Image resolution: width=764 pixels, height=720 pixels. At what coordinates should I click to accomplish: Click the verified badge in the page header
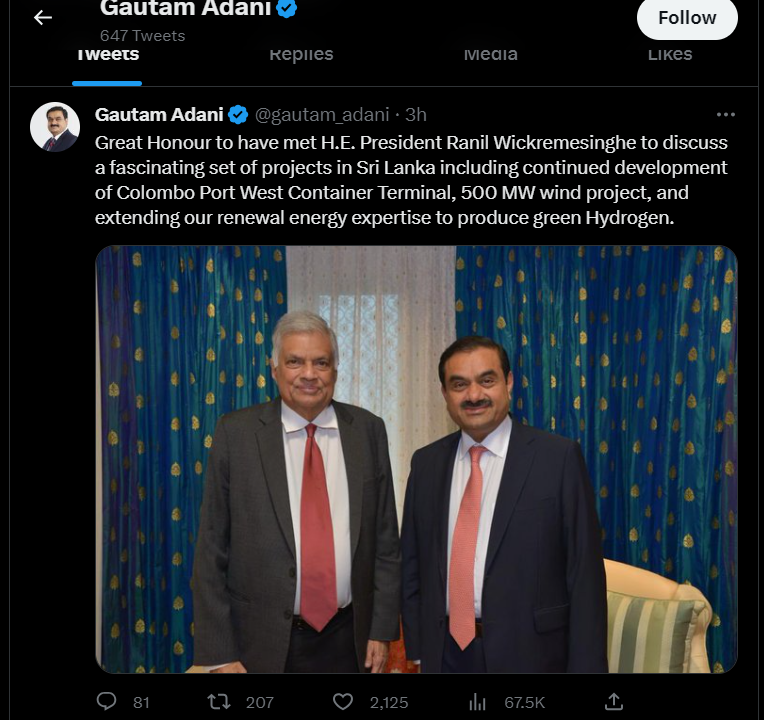point(286,9)
